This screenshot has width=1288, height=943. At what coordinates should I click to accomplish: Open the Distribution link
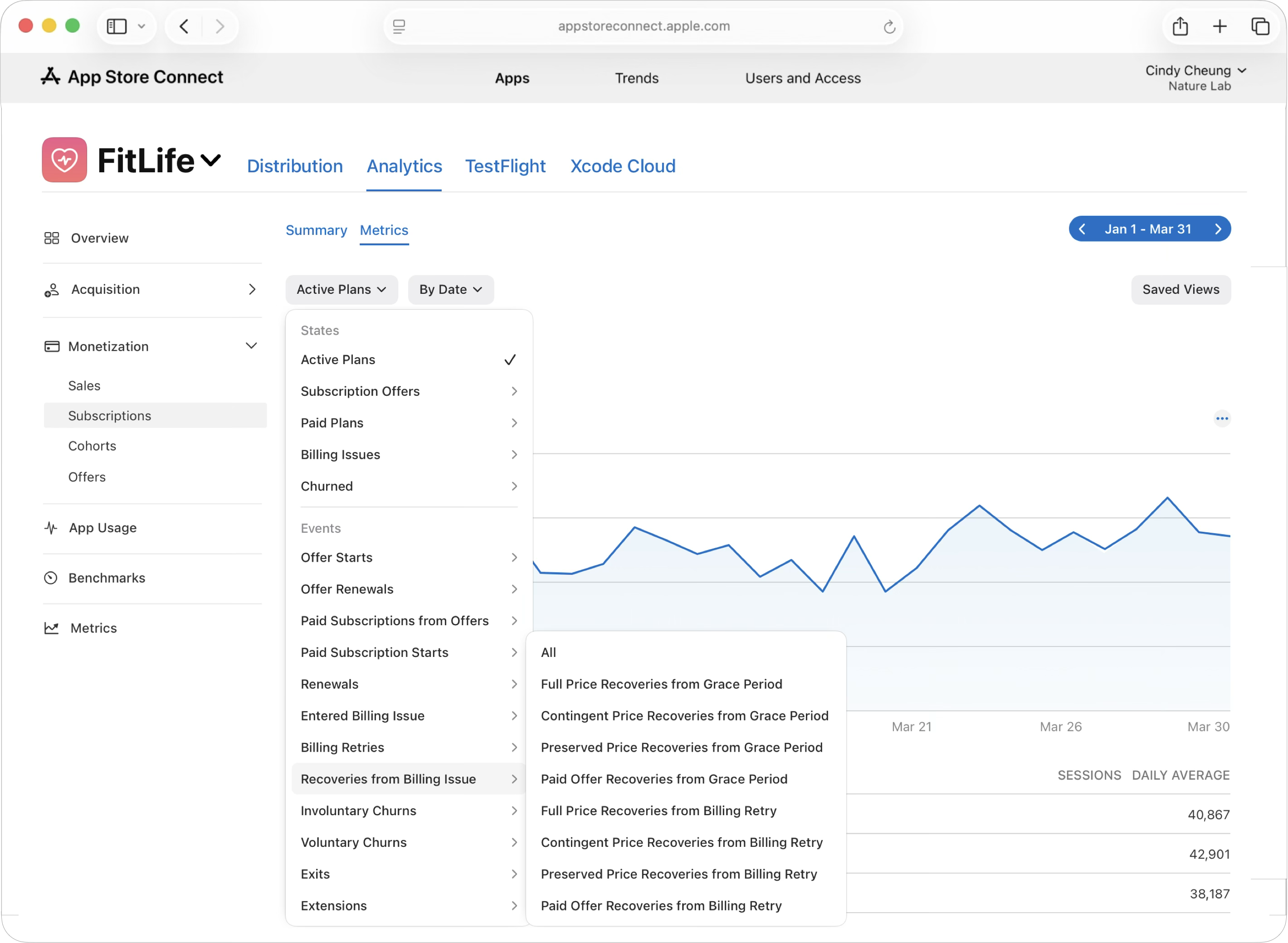click(295, 166)
